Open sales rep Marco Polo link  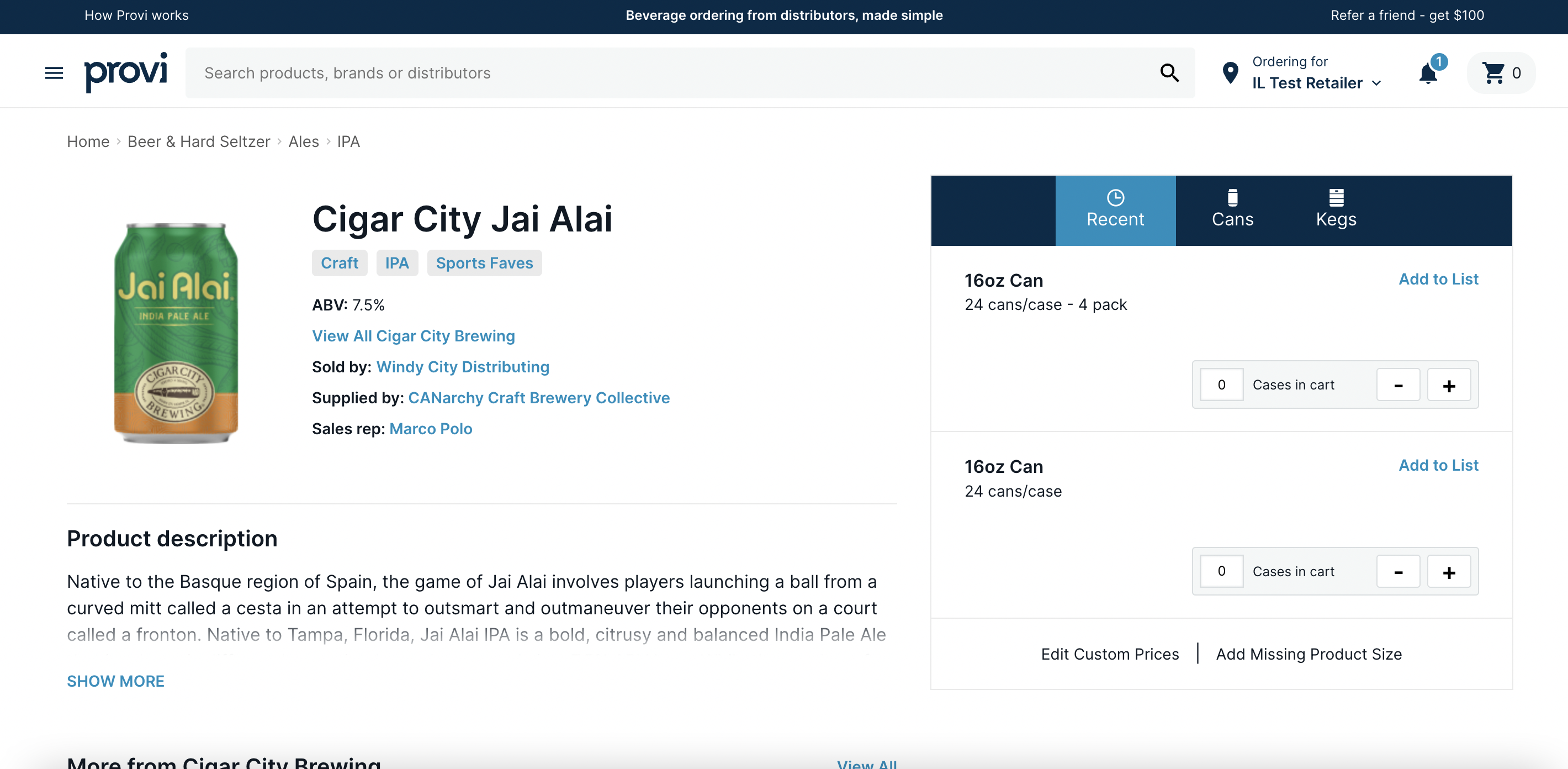pyautogui.click(x=430, y=429)
